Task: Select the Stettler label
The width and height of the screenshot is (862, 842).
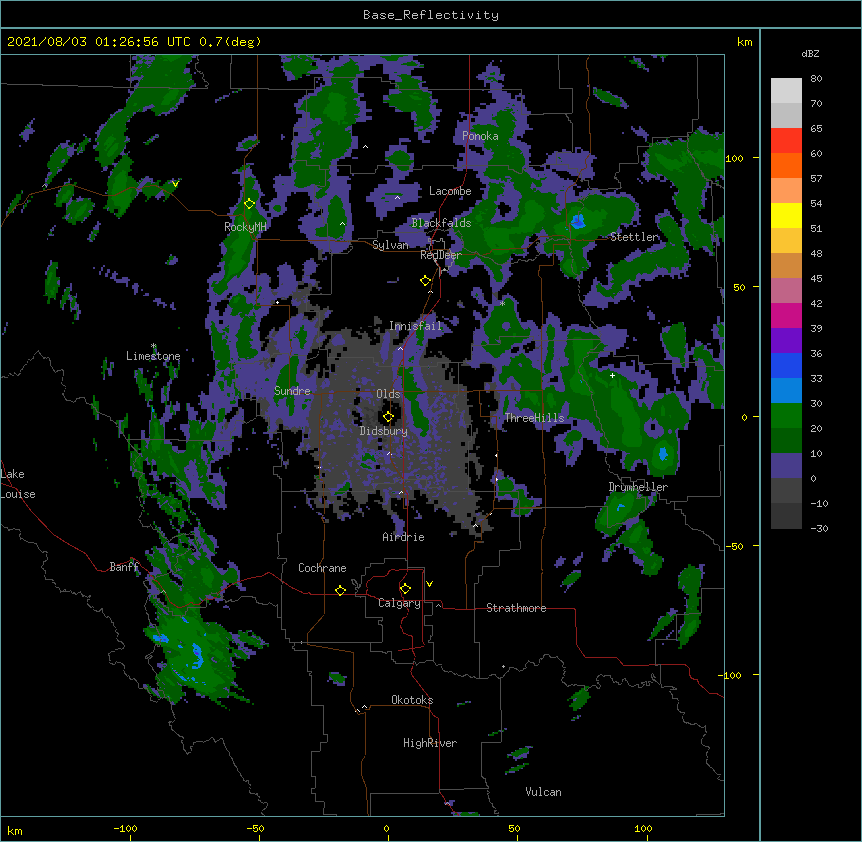Action: pyautogui.click(x=634, y=237)
